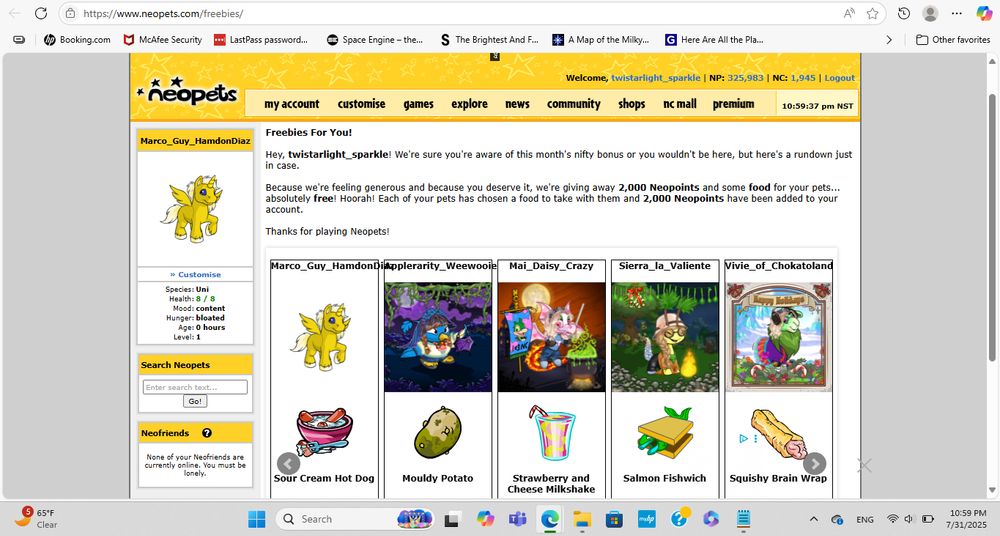Viewport: 1000px width, 536px height.
Task: Open the nc mall menu
Action: click(680, 104)
